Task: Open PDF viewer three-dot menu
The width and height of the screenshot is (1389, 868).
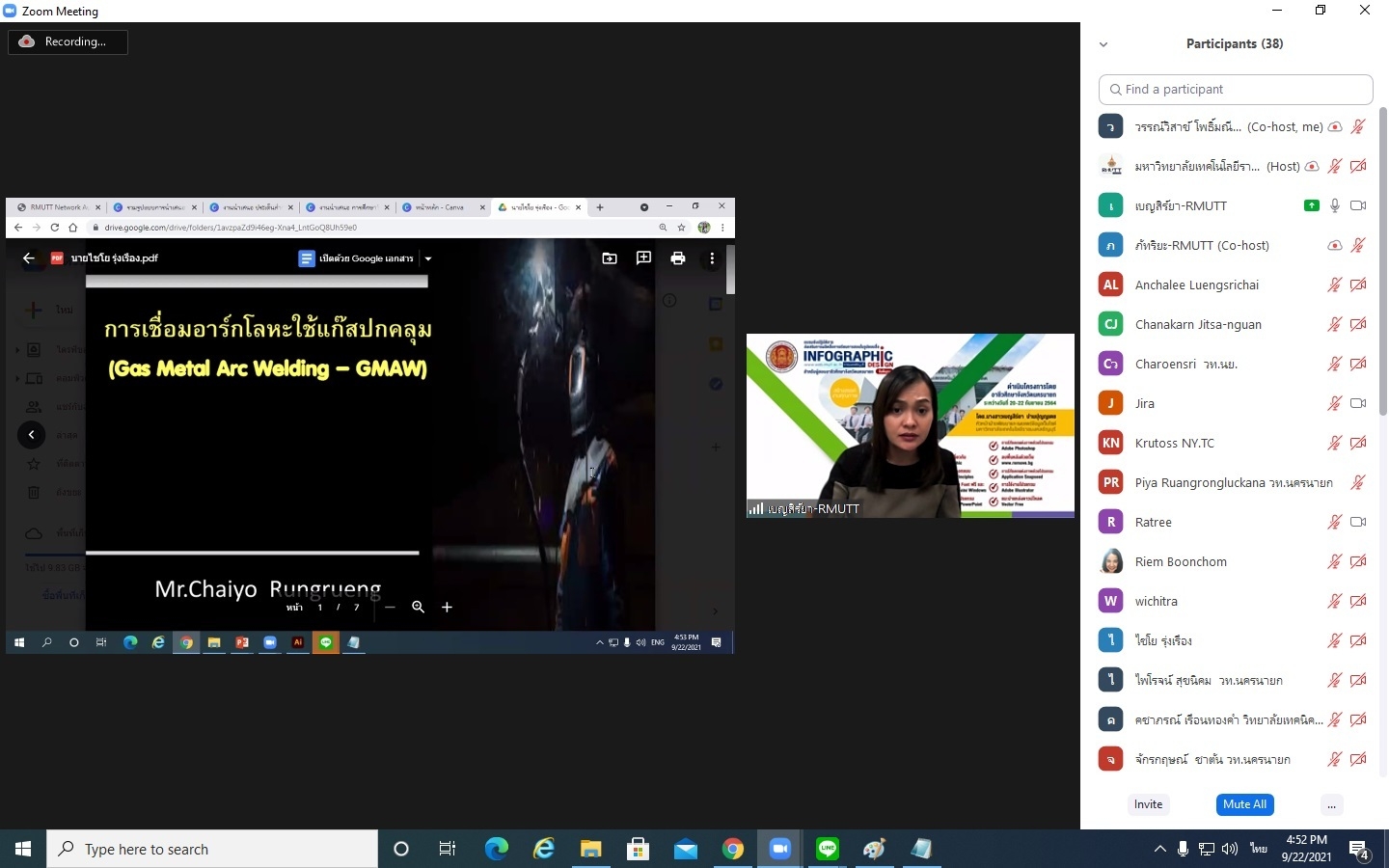Action: click(712, 258)
